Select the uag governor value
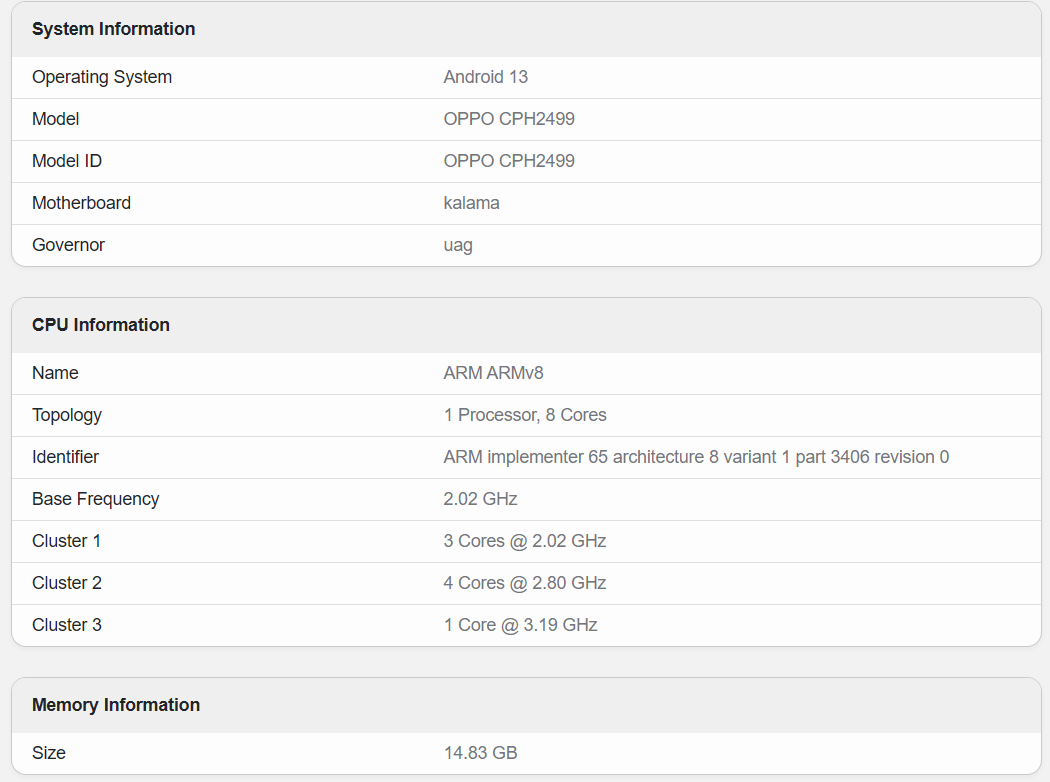The image size is (1050, 782). 458,246
